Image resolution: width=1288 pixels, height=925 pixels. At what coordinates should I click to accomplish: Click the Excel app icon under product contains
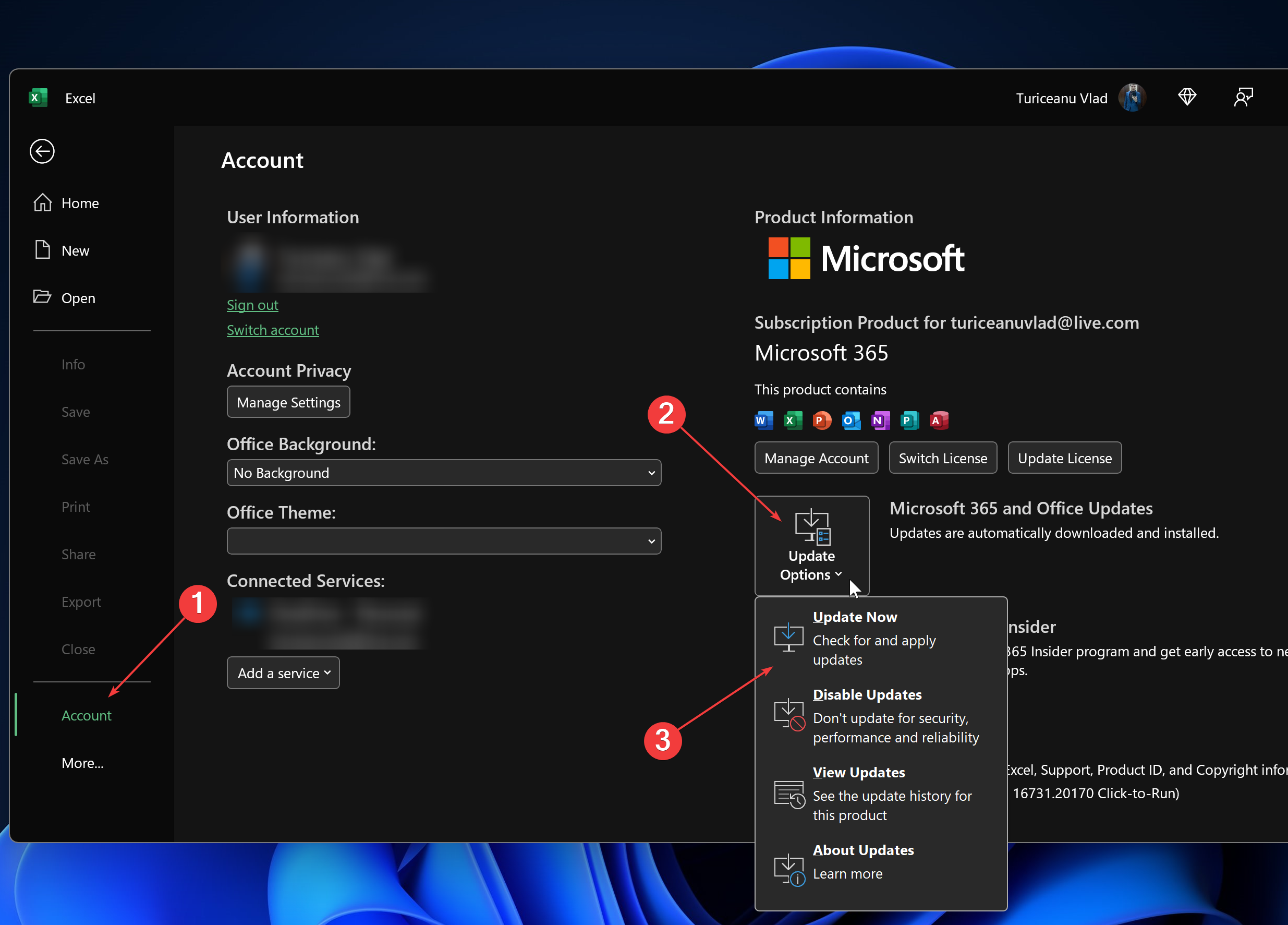coord(793,421)
